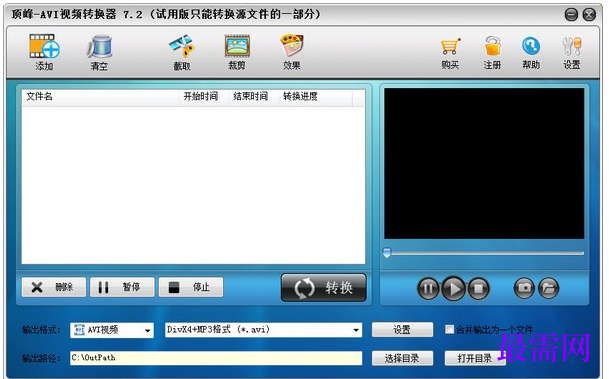This screenshot has width=609, height=379.
Task: Click the 结束时间 column header
Action: pos(254,97)
